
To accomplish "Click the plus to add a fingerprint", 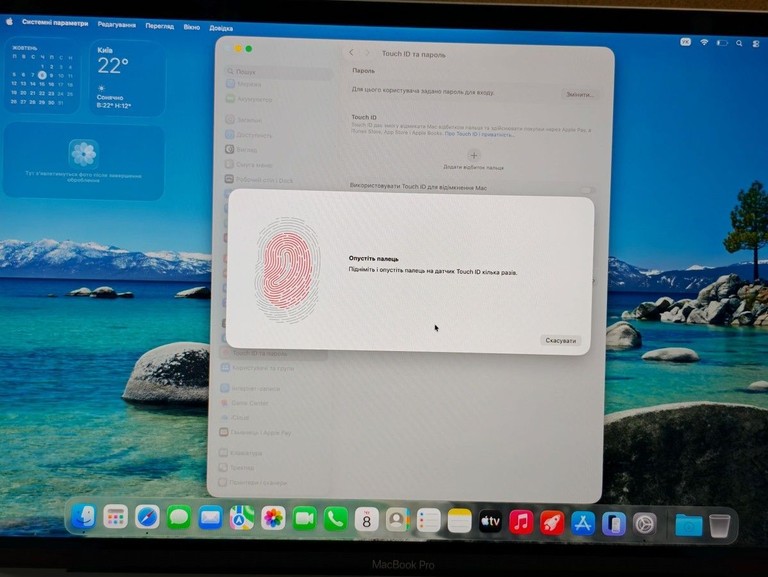I will coord(474,155).
